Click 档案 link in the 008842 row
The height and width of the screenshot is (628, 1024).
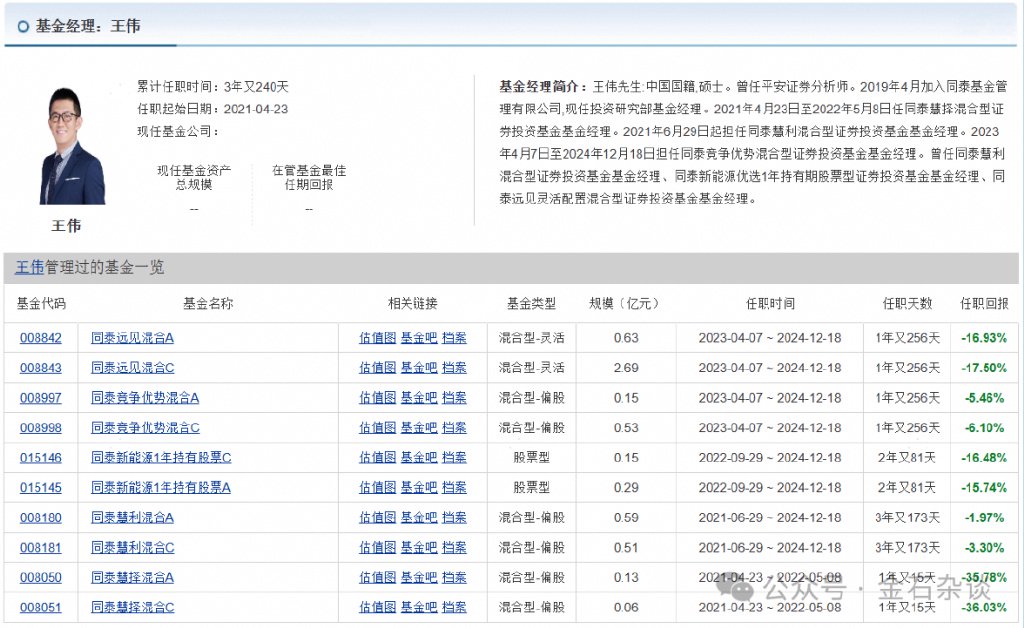pyautogui.click(x=455, y=338)
